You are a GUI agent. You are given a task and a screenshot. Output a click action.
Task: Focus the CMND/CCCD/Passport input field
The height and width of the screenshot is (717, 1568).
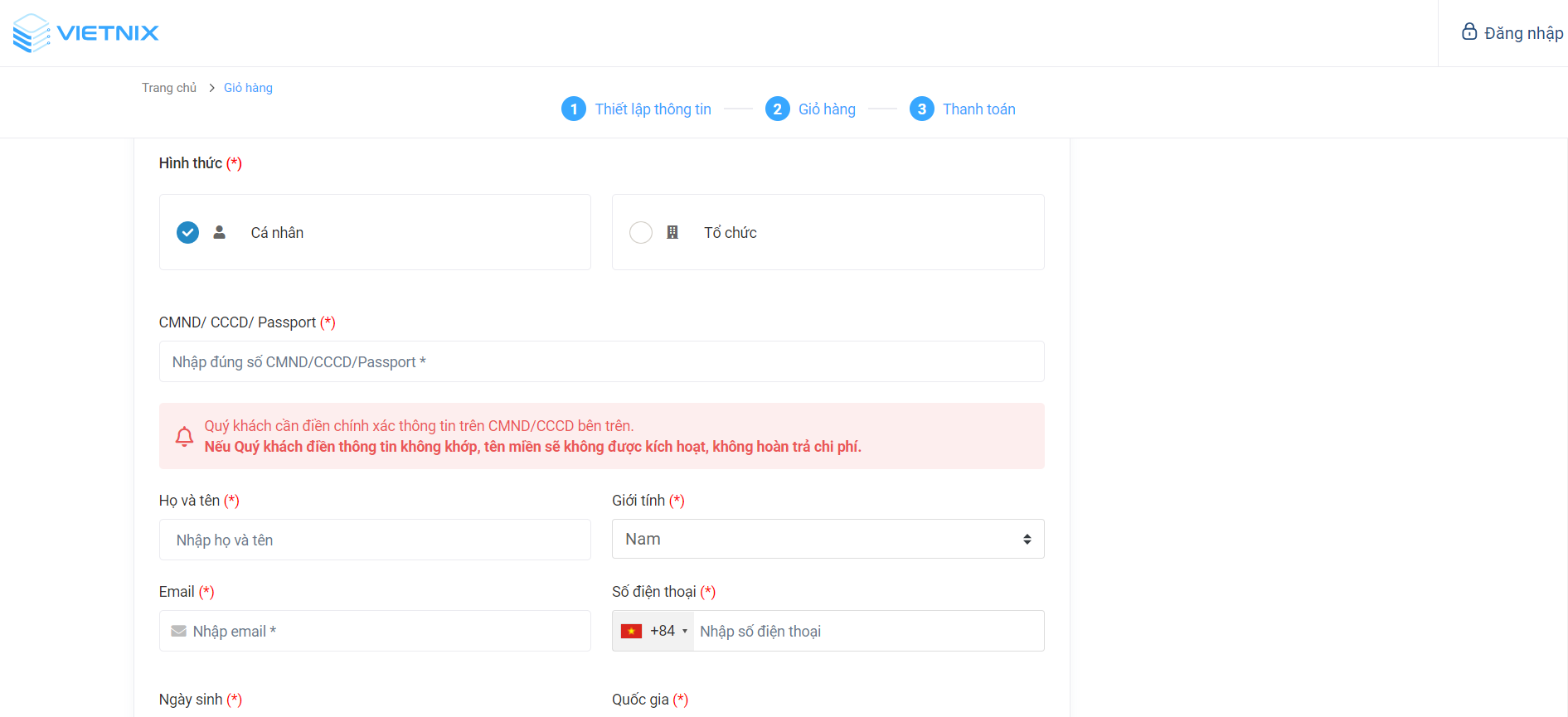(601, 362)
